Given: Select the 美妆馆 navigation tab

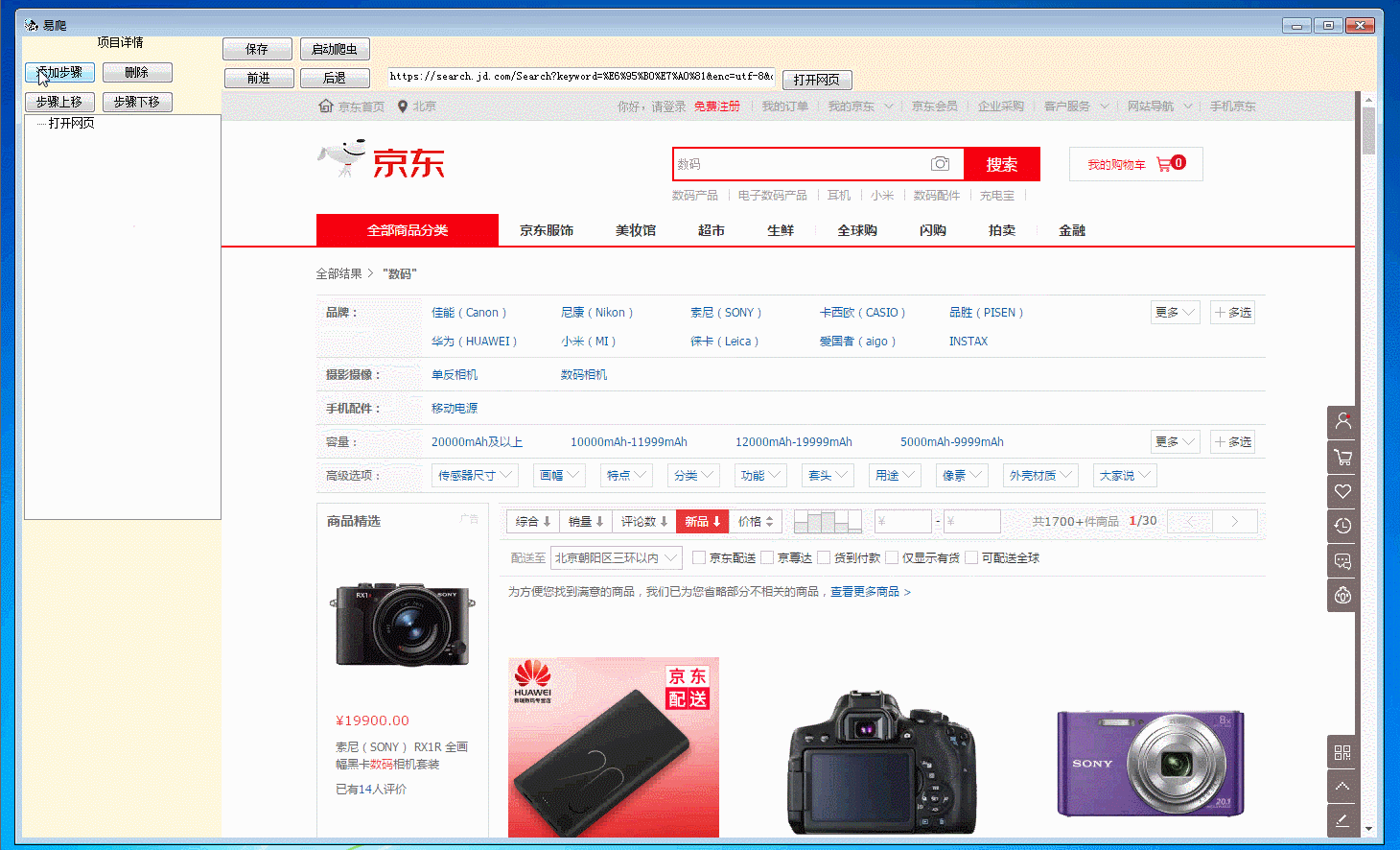Looking at the screenshot, I should (636, 230).
